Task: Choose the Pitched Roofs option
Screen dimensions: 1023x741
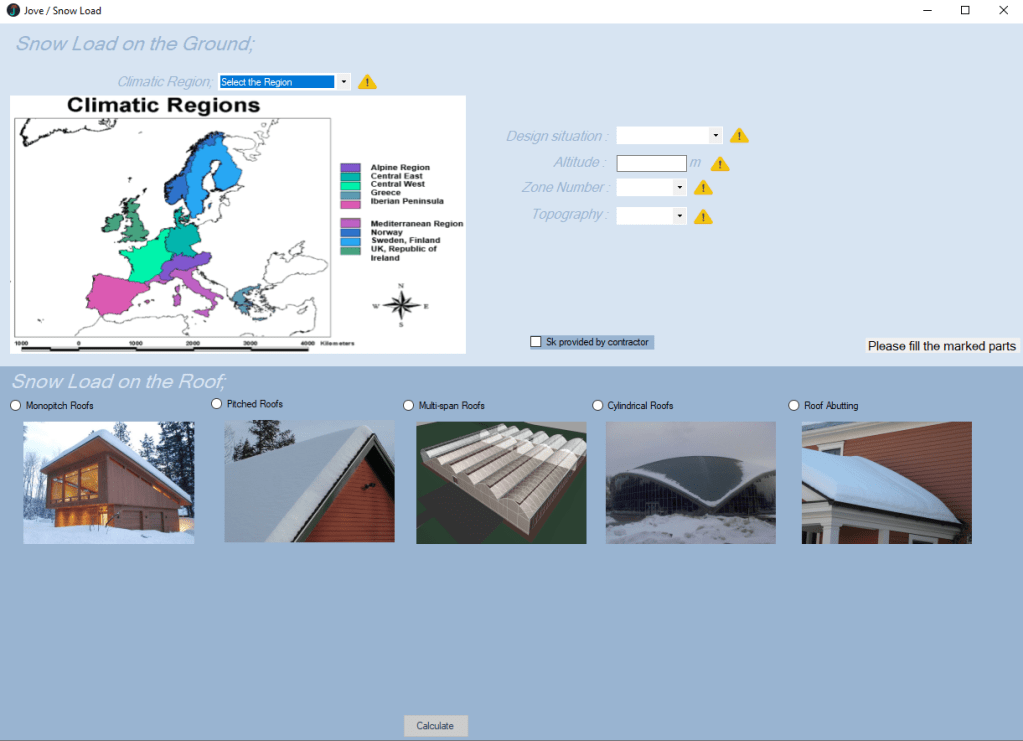Action: point(217,404)
